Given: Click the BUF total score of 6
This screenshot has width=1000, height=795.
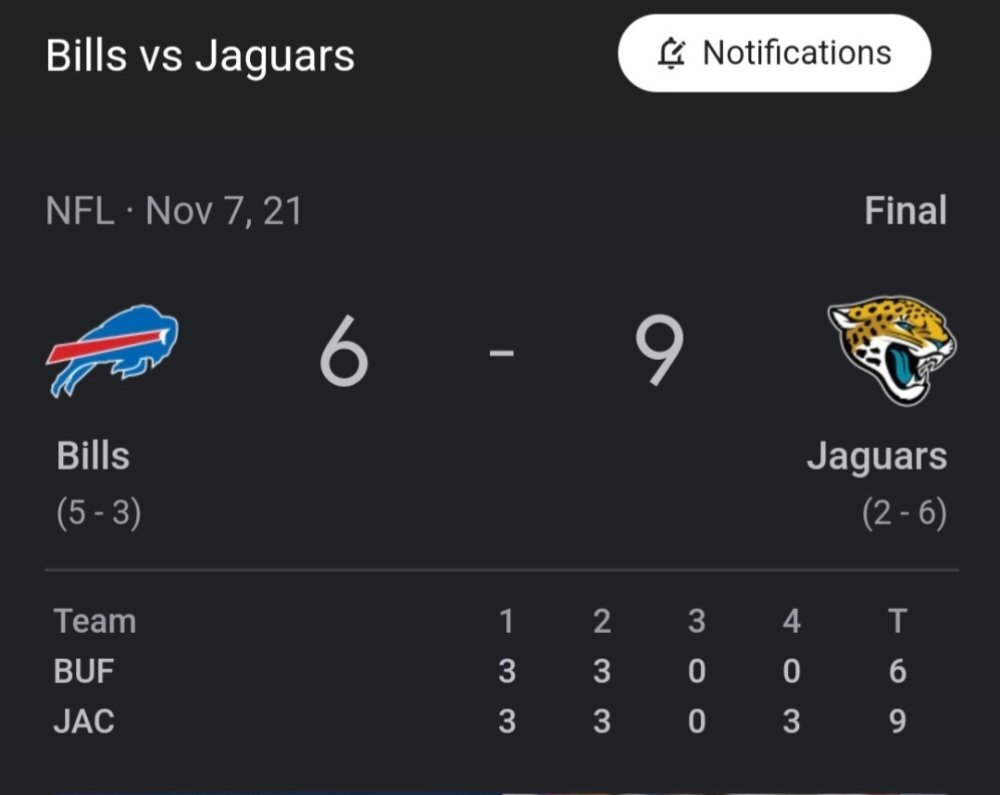Looking at the screenshot, I should pos(897,671).
